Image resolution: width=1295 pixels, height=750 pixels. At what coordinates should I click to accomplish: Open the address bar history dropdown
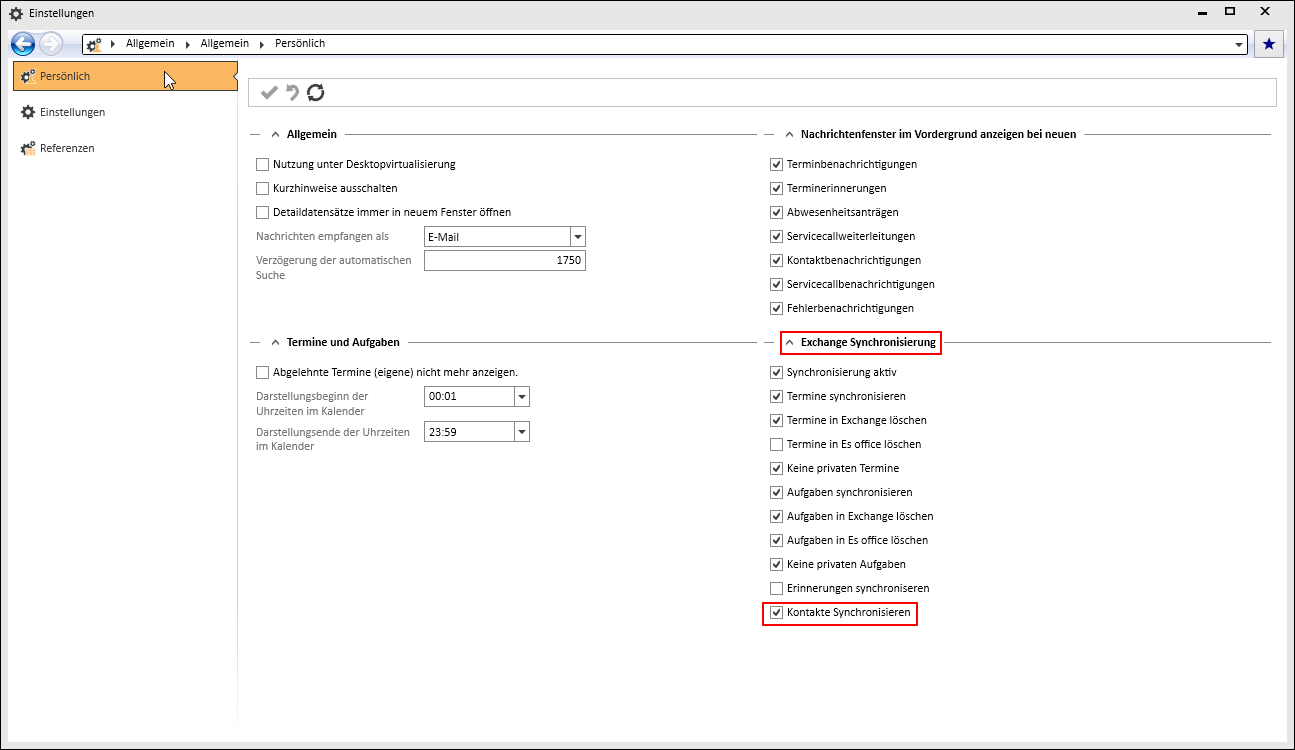pyautogui.click(x=1240, y=44)
